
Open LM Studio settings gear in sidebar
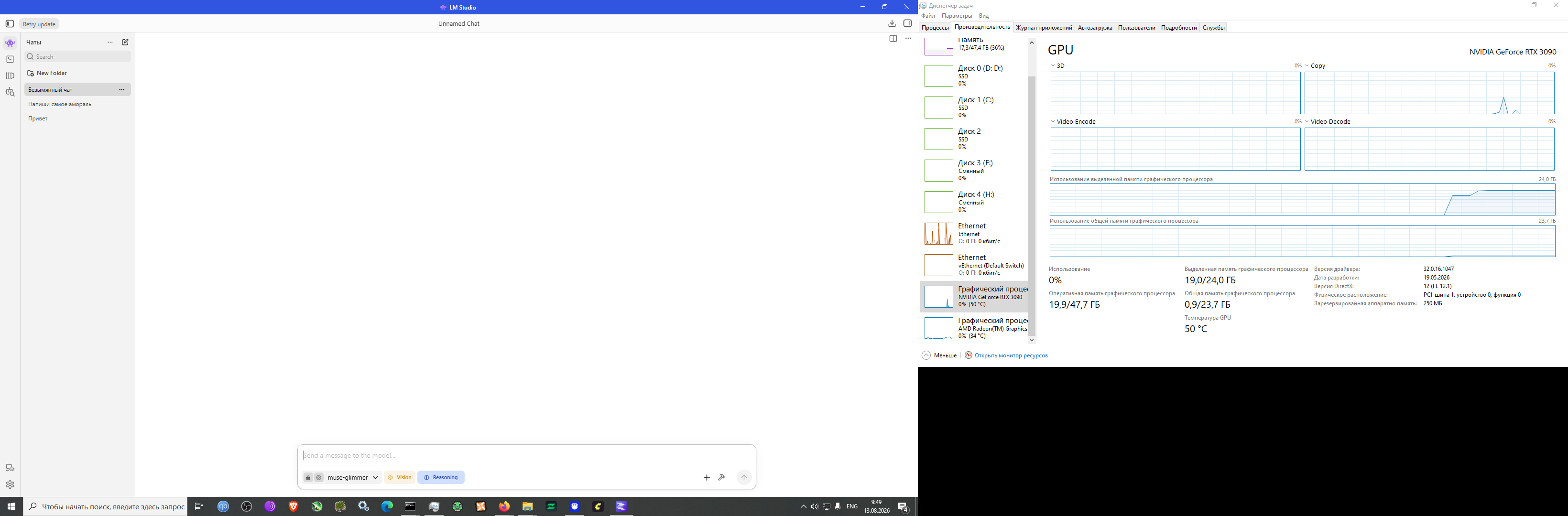pyautogui.click(x=10, y=485)
